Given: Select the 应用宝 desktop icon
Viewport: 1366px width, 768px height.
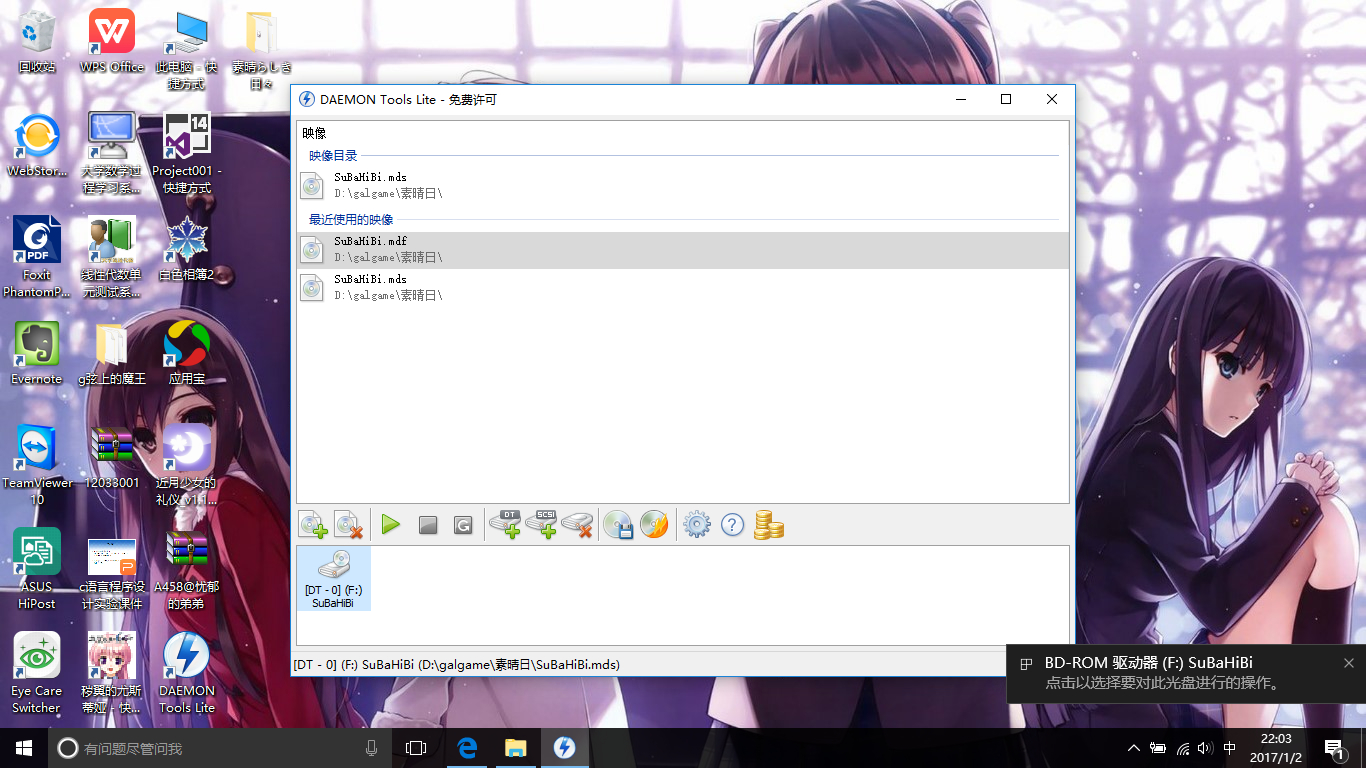Looking at the screenshot, I should [x=187, y=353].
